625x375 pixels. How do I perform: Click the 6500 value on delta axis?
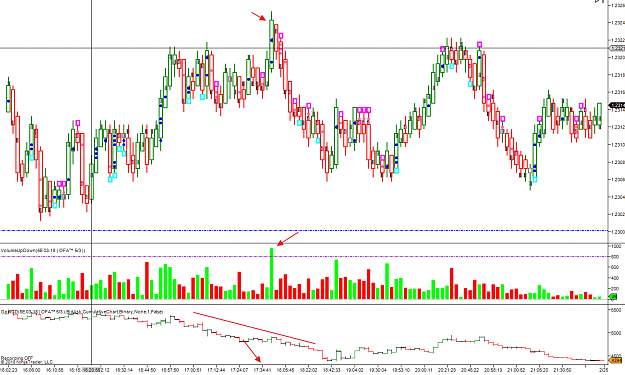[x=616, y=310]
